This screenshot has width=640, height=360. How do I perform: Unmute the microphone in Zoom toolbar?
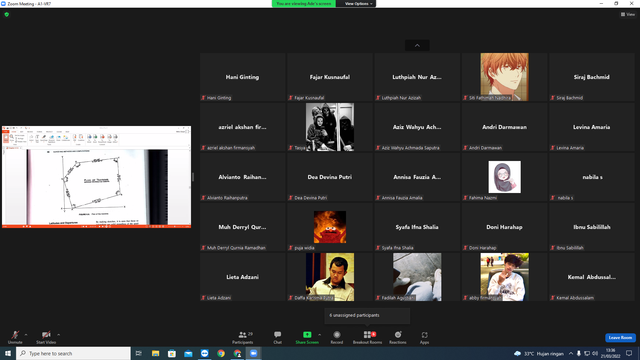(15, 337)
